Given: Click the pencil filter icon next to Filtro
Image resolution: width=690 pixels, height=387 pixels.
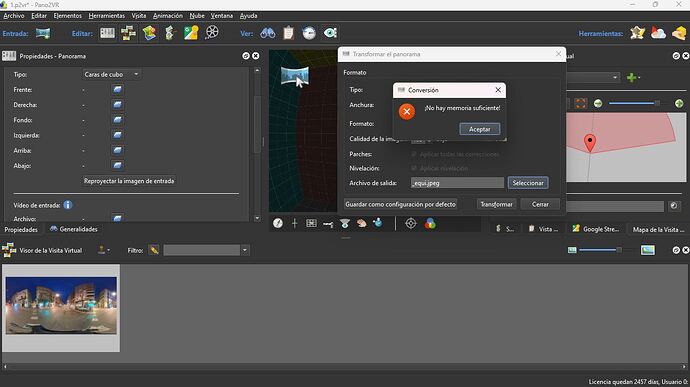Looking at the screenshot, I should pos(154,250).
